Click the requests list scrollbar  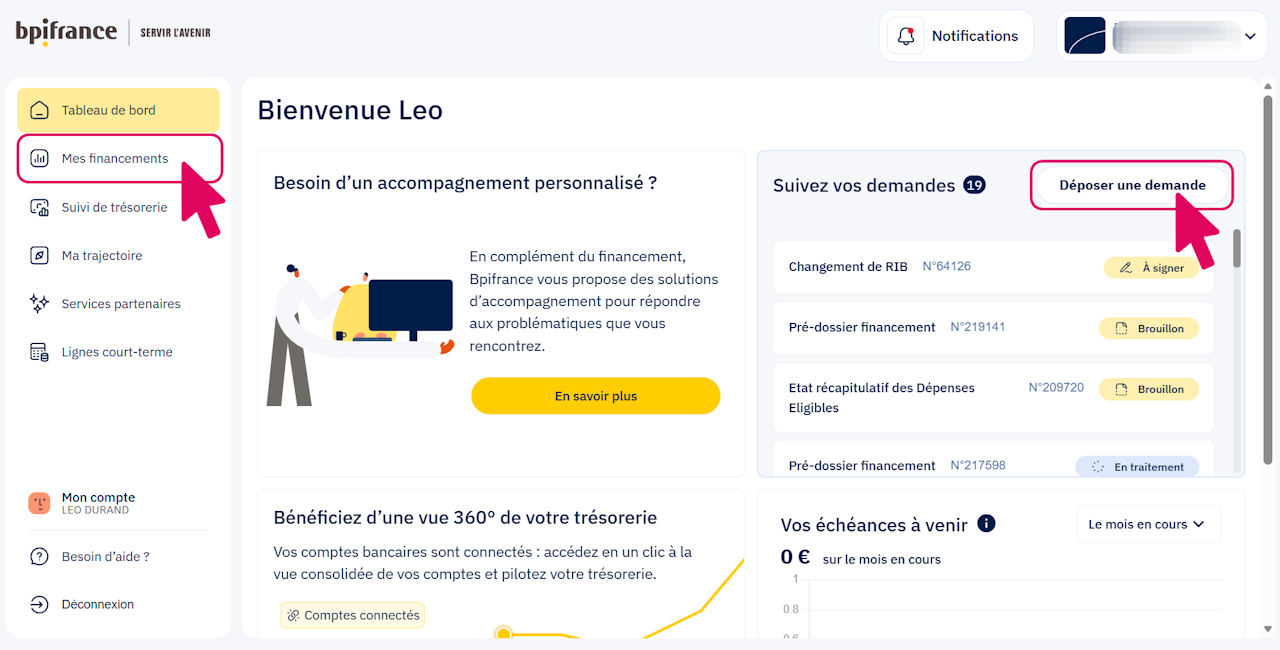(x=1237, y=248)
